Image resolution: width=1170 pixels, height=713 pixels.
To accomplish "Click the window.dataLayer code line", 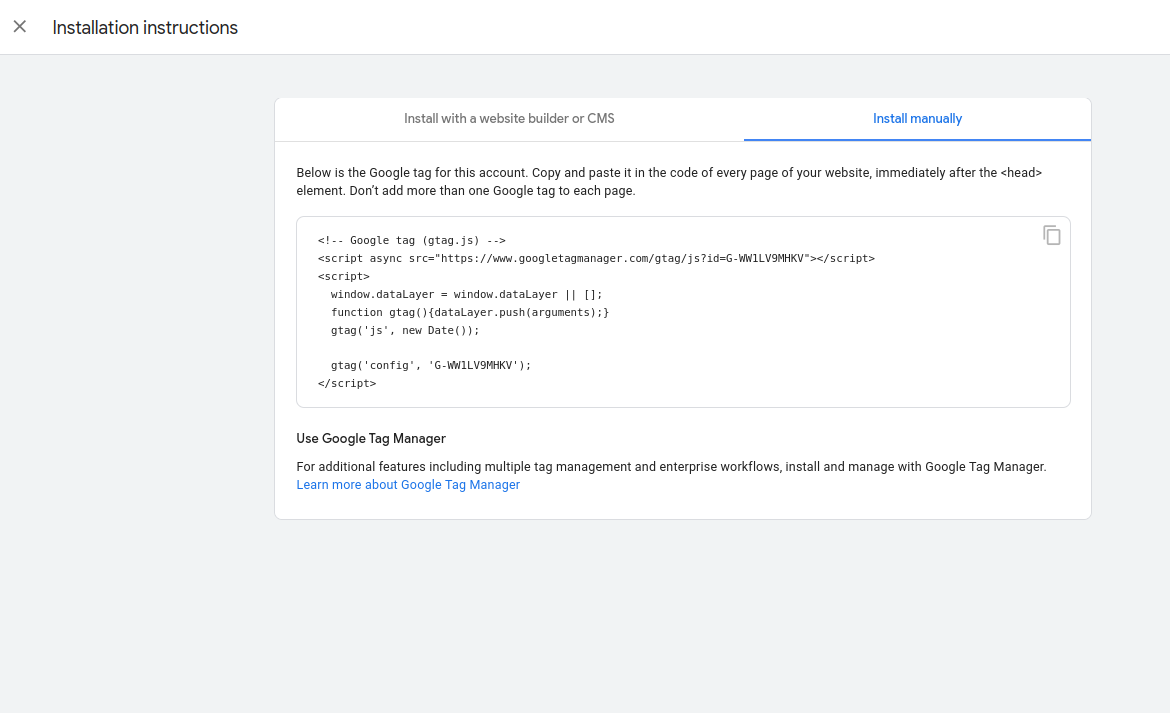I will point(467,295).
